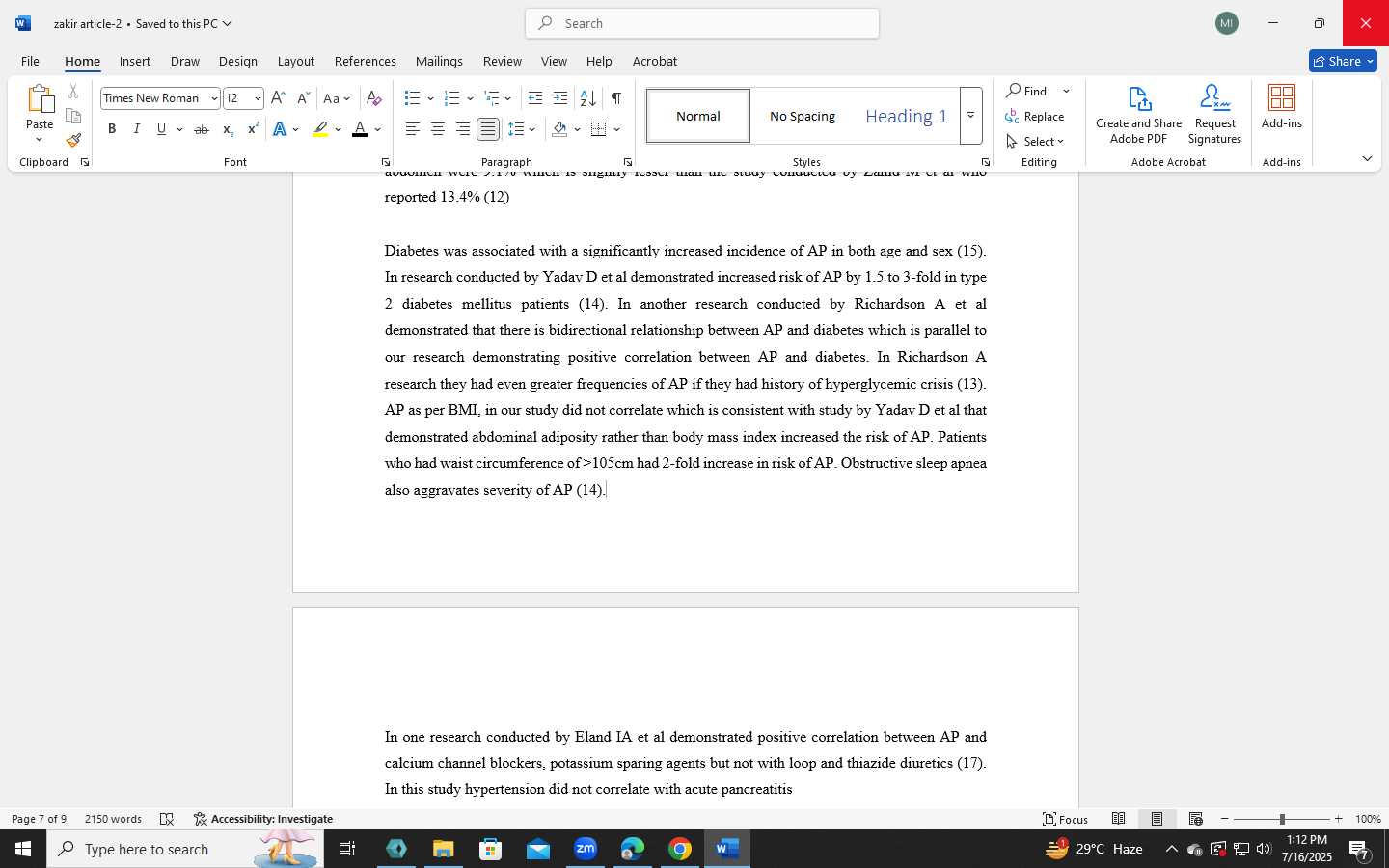Click the Focus mode button
Screen dimensions: 1389x868
pyautogui.click(x=1066, y=819)
